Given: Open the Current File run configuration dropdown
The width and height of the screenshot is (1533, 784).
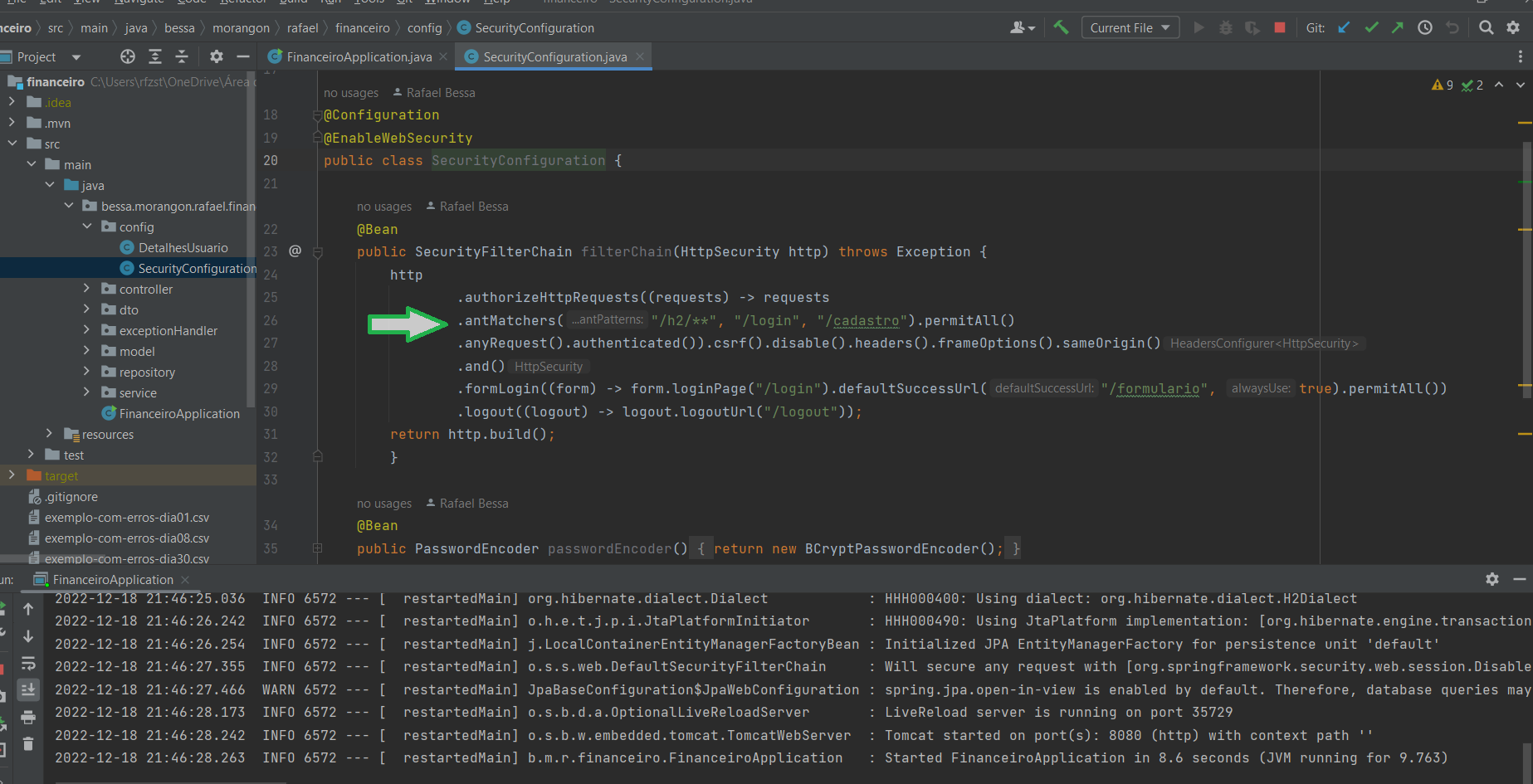Looking at the screenshot, I should point(1130,27).
